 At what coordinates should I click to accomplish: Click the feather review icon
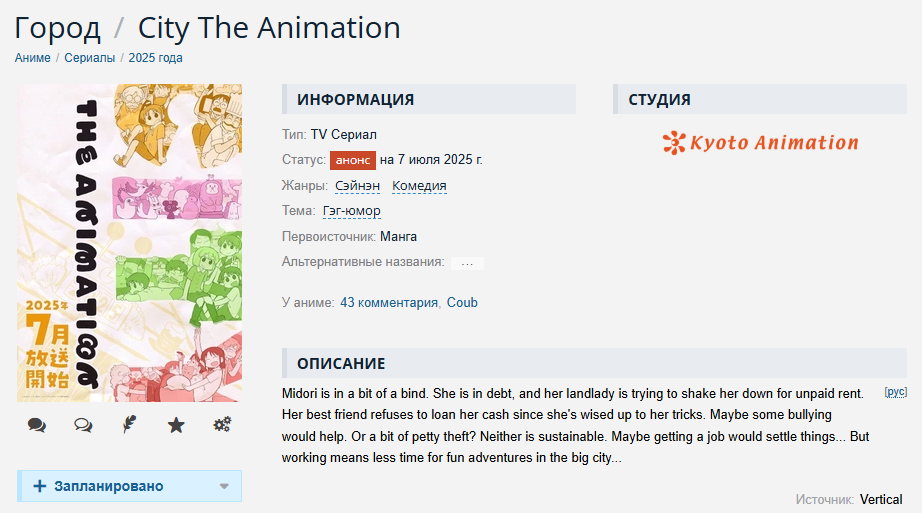pos(129,424)
